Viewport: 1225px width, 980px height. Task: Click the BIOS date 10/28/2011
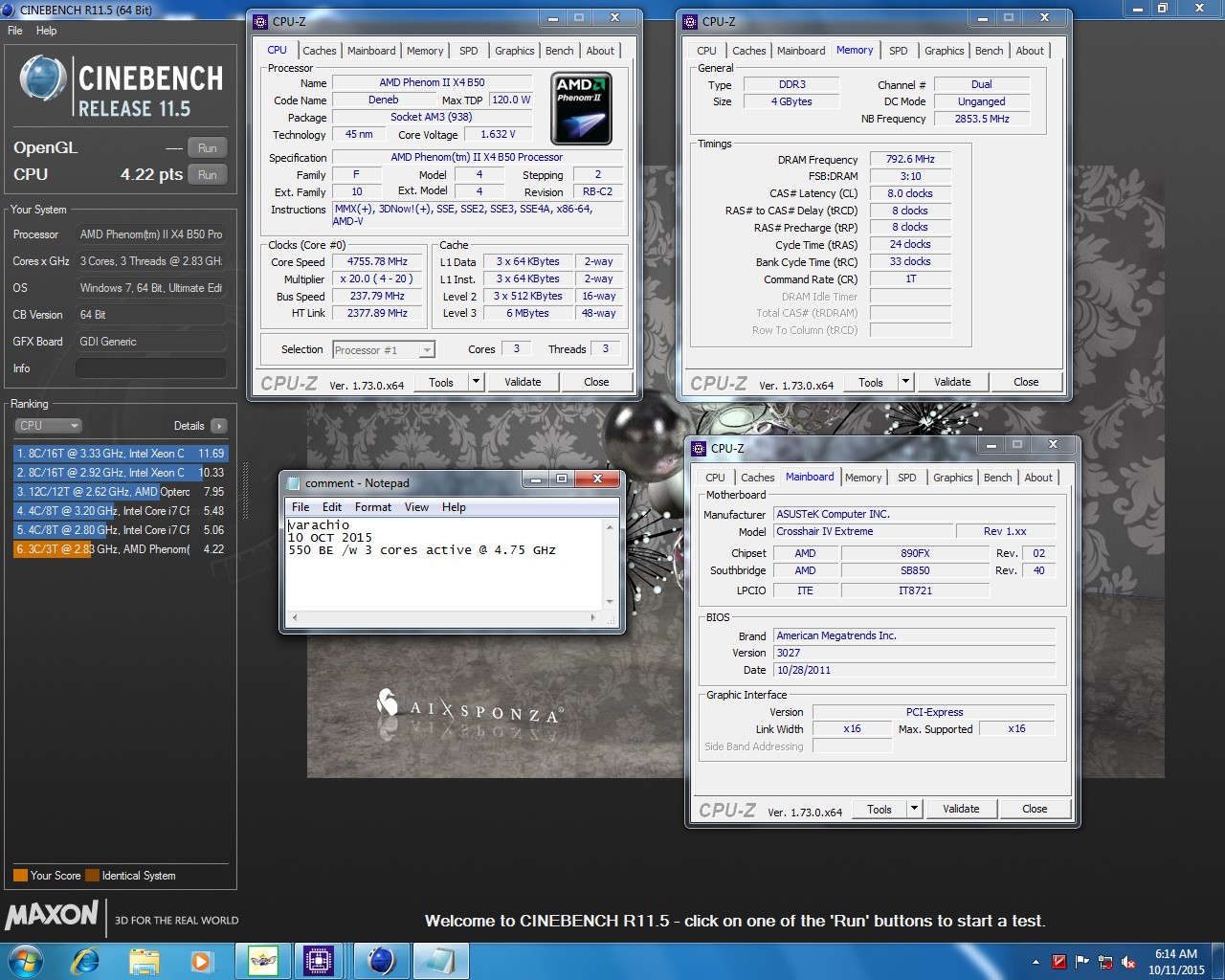tap(914, 670)
